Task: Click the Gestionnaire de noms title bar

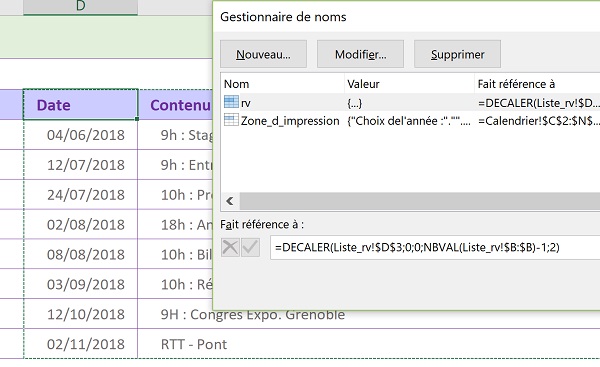Action: pyautogui.click(x=406, y=17)
